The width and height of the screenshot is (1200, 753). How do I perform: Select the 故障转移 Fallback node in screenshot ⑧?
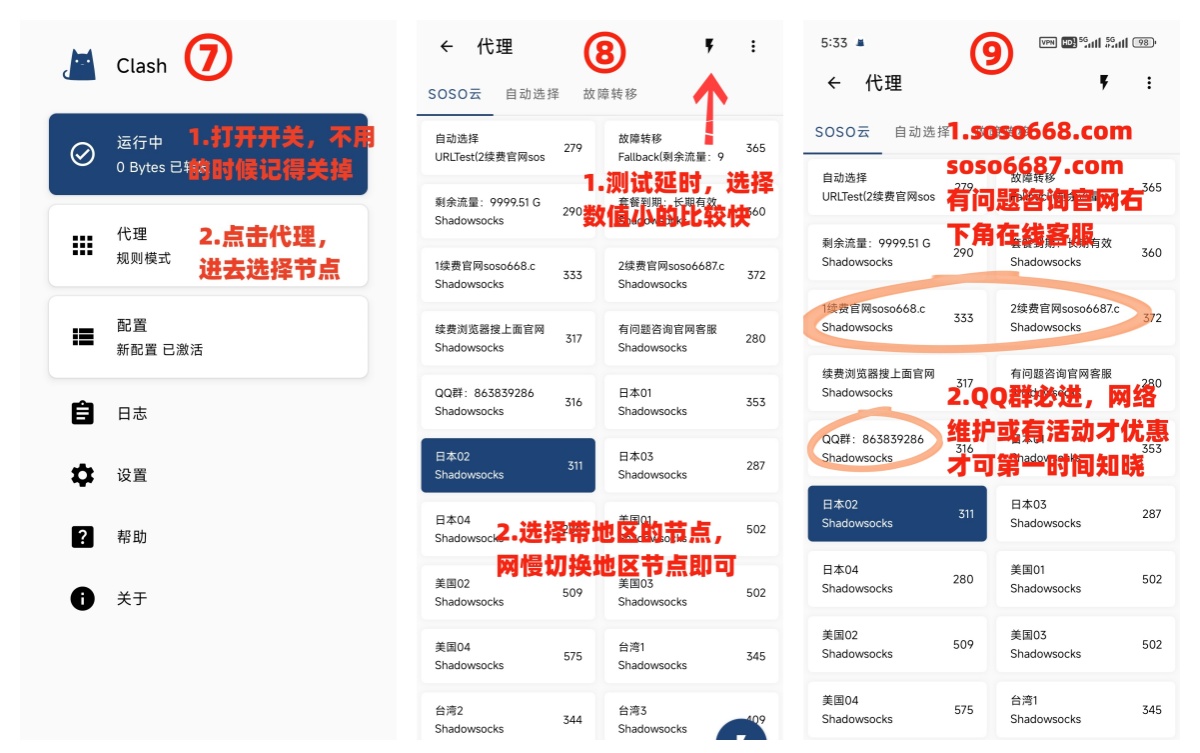coord(691,148)
